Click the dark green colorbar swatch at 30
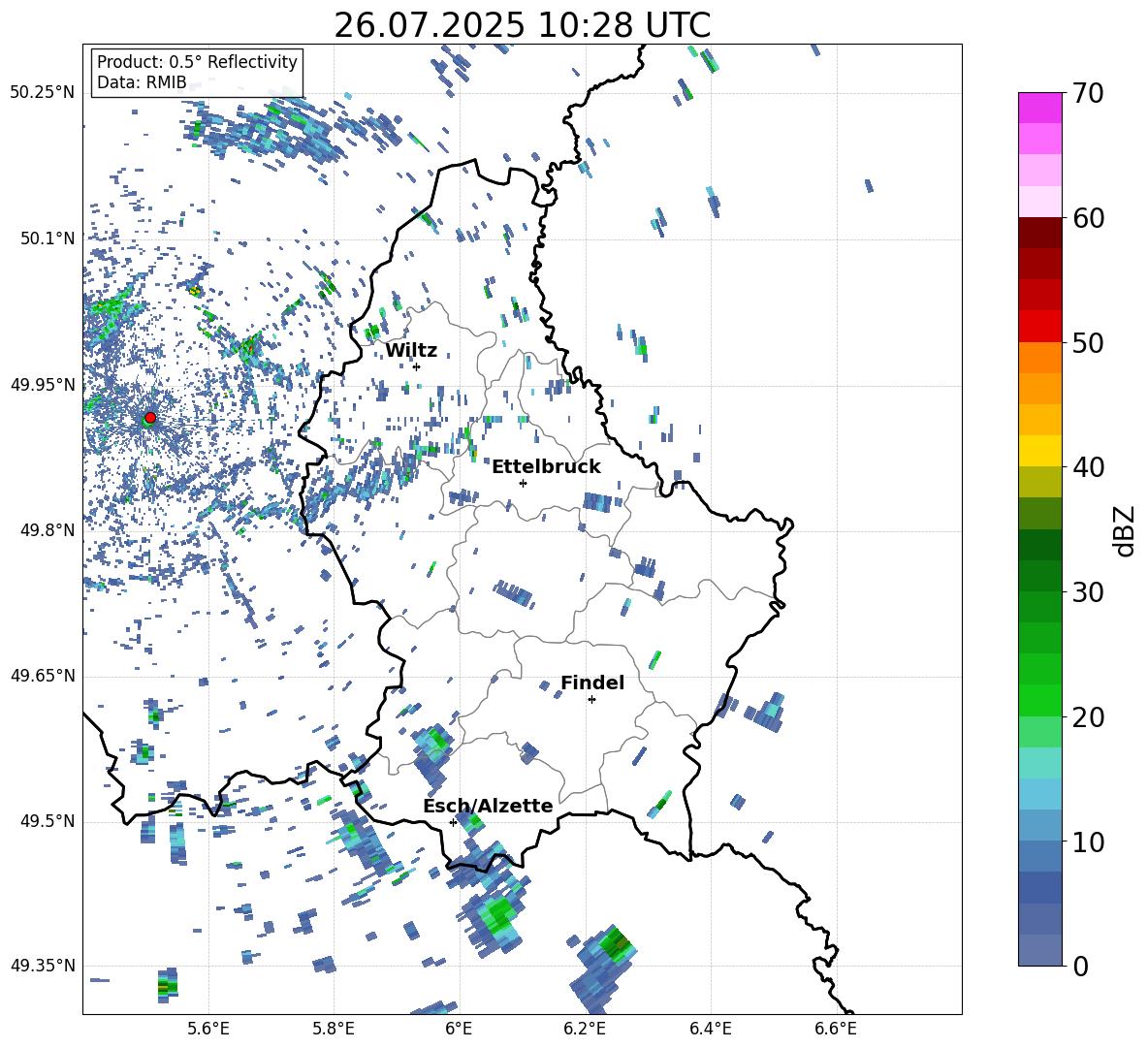This screenshot has height=1048, width=1148. 1039,575
